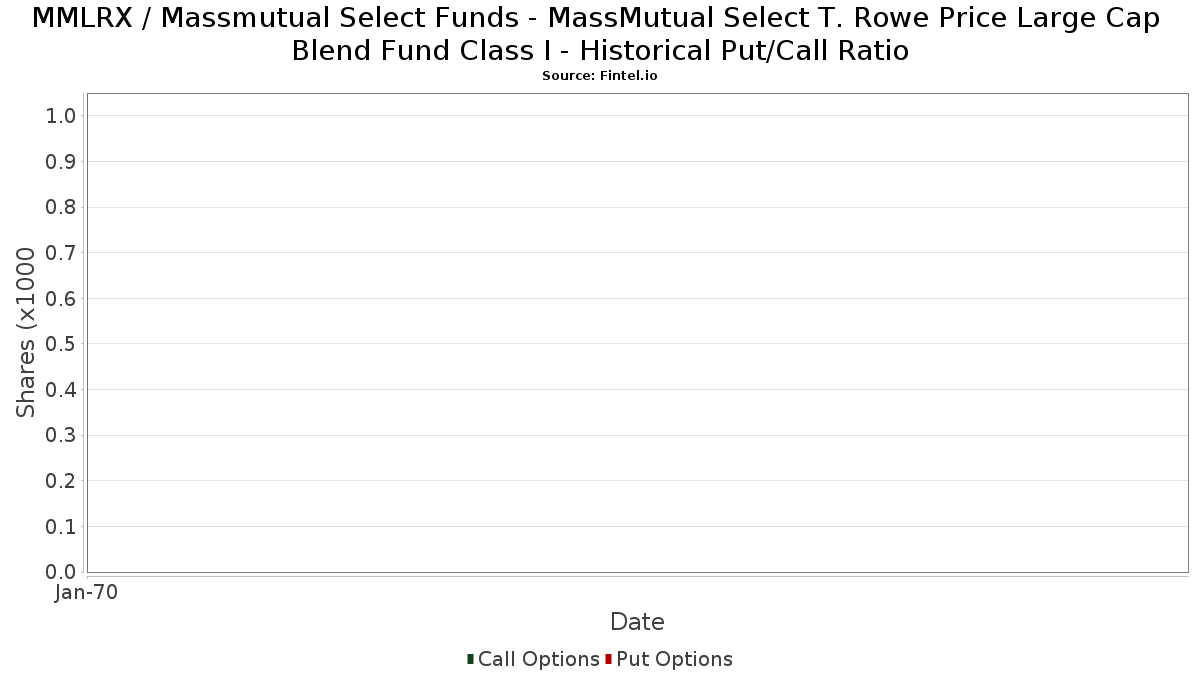Click the 0.9 y-axis tick label
The height and width of the screenshot is (675, 1200).
tap(61, 162)
